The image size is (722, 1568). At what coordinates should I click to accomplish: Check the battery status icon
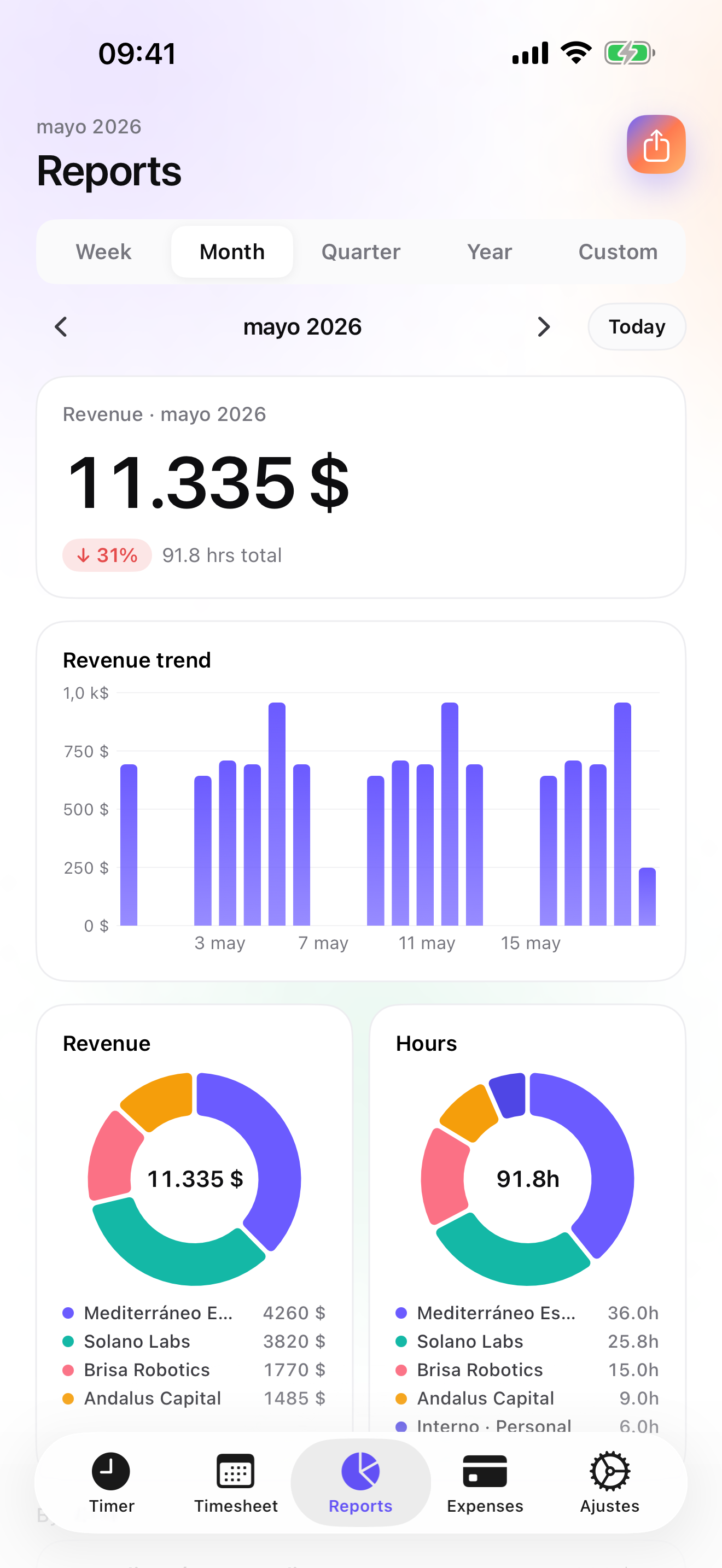[x=630, y=53]
